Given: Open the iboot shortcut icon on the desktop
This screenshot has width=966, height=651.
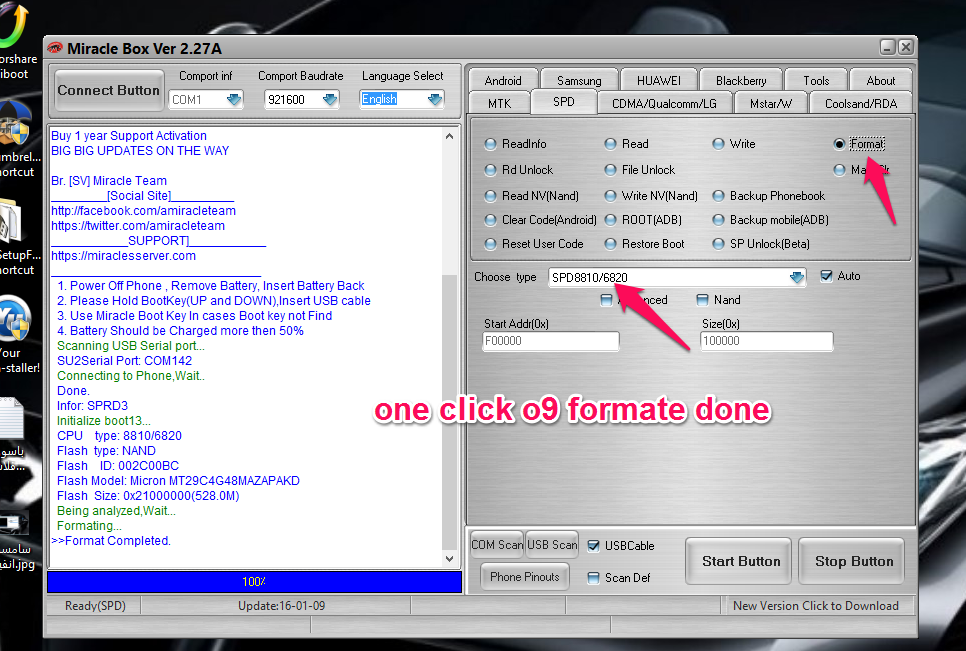Looking at the screenshot, I should pos(15,26).
